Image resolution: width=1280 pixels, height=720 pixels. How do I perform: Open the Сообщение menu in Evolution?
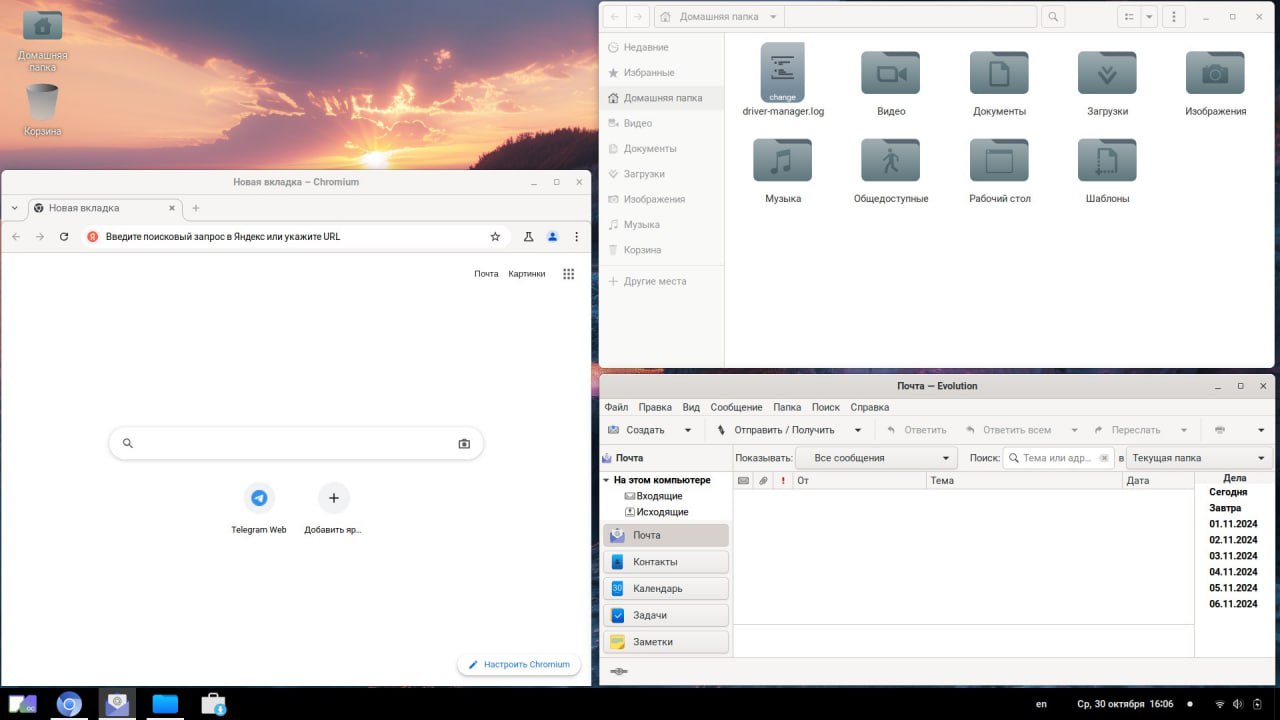click(x=736, y=407)
